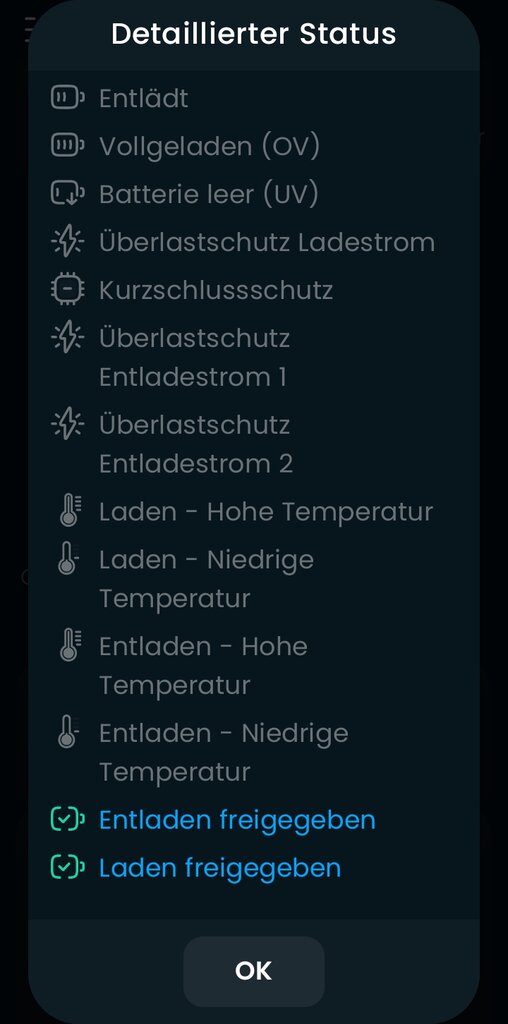508x1024 pixels.
Task: Select the Batterie leer (UV) status label
Action: 209,194
